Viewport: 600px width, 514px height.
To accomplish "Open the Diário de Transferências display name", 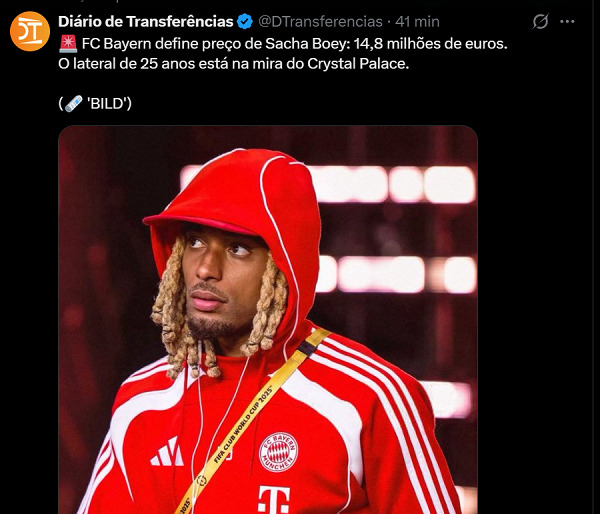I will 145,21.
